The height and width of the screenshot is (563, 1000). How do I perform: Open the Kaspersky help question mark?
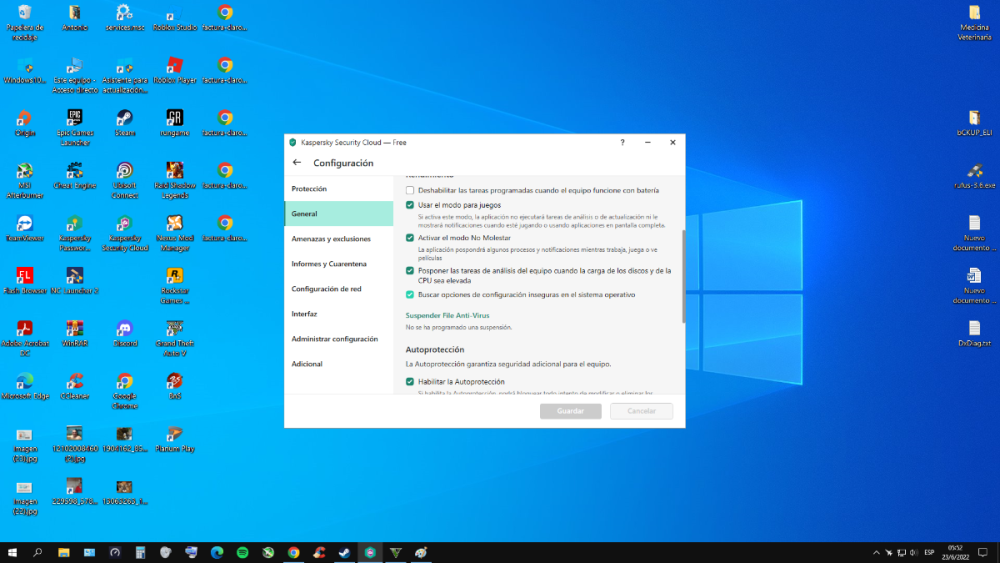tap(622, 142)
